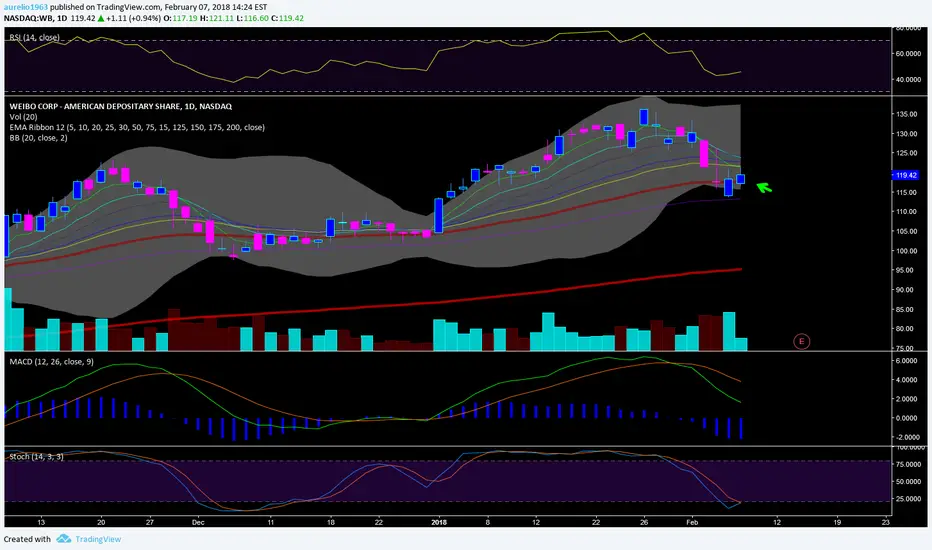Select the RSI (14, close) indicator label
Viewport: 932px width, 550px height.
(34, 37)
